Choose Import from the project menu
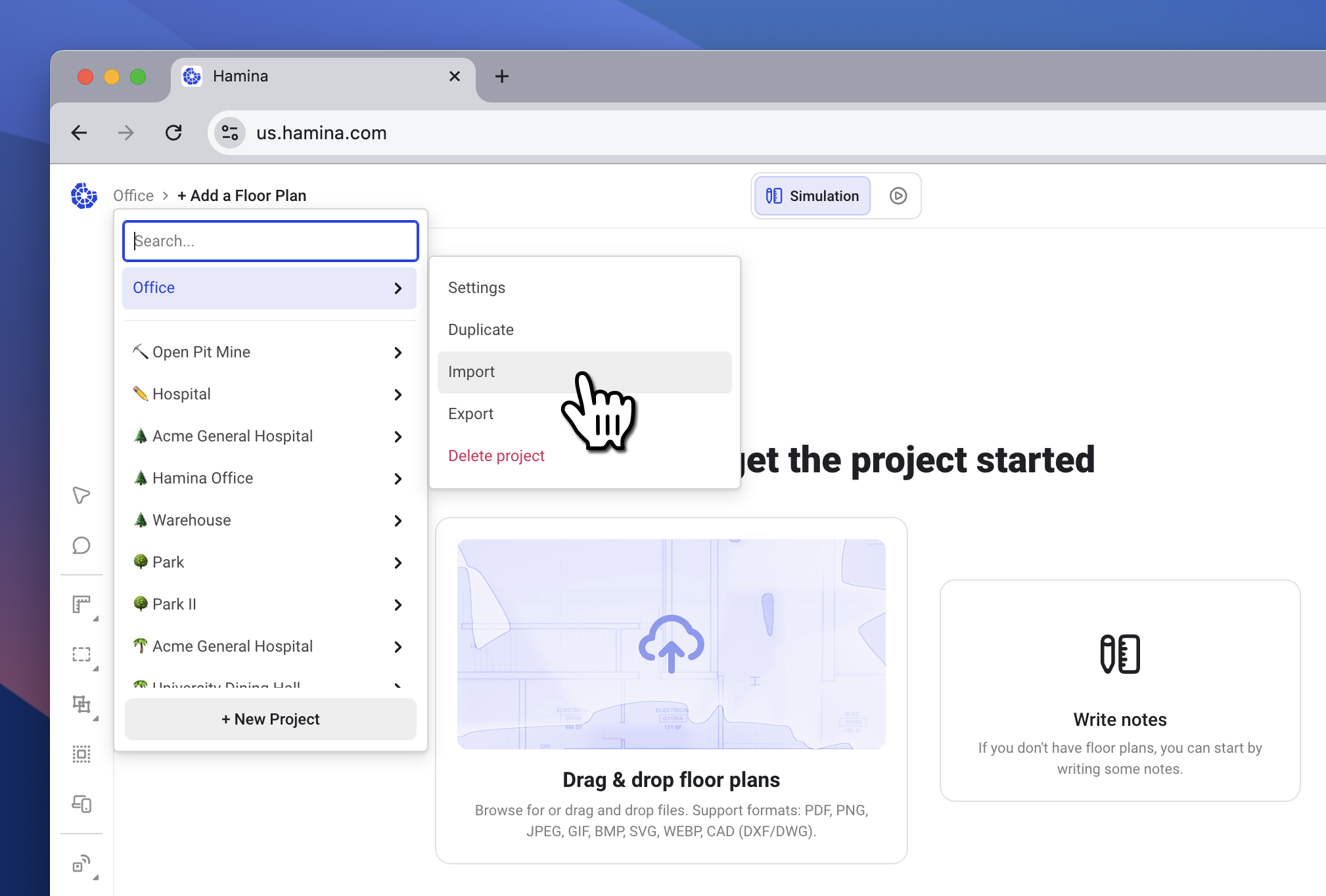 (472, 372)
